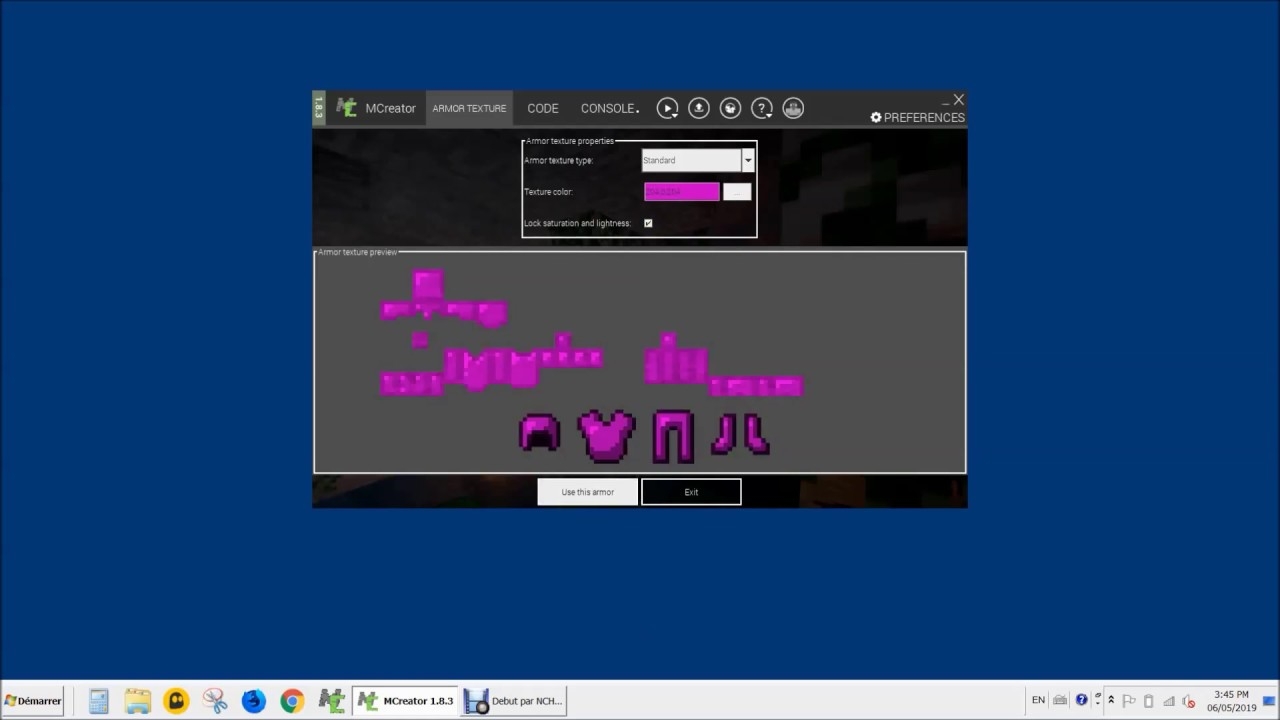The width and height of the screenshot is (1280, 720).
Task: Open File Explorer from the taskbar
Action: [137, 701]
